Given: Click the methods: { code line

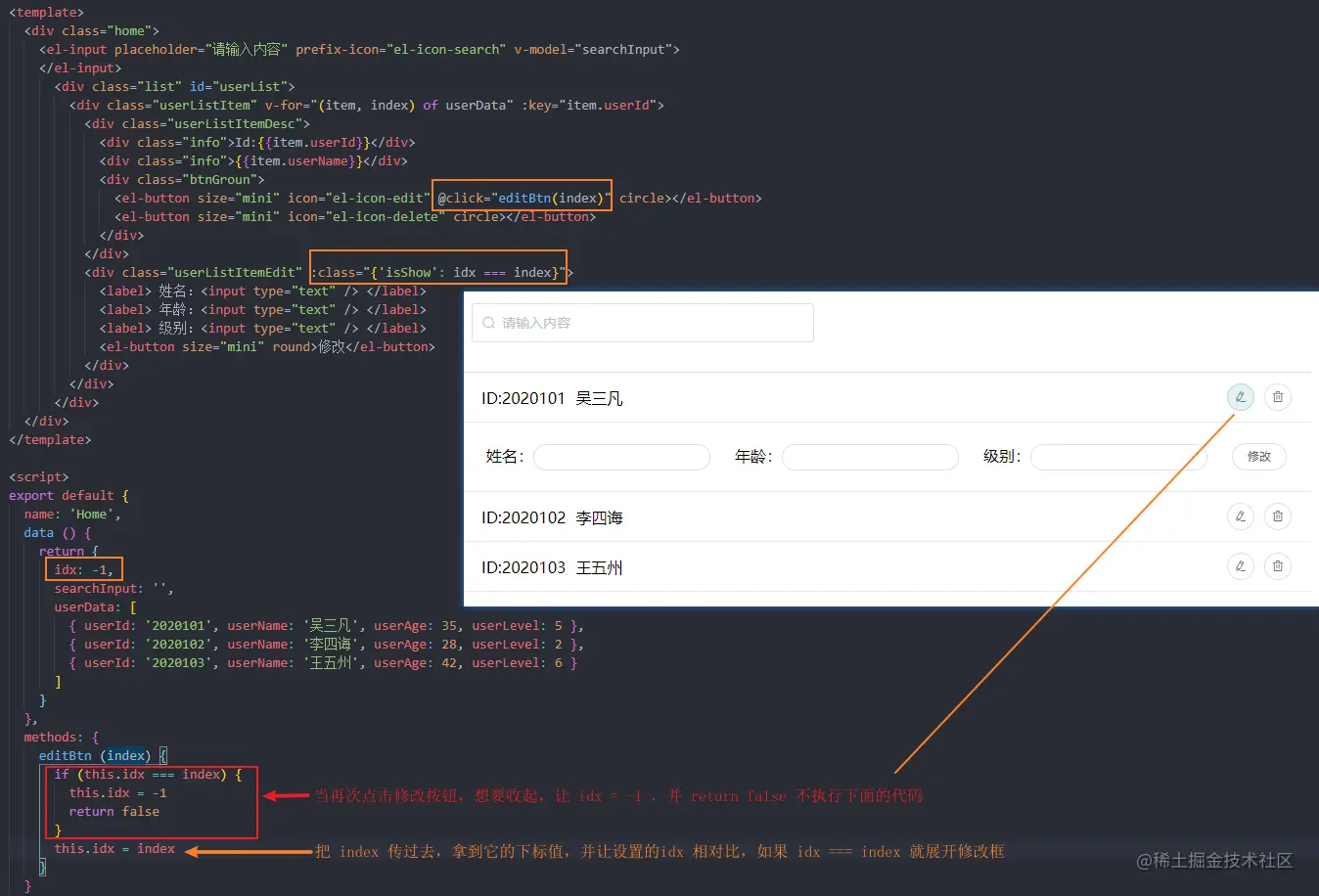Looking at the screenshot, I should click(62, 737).
